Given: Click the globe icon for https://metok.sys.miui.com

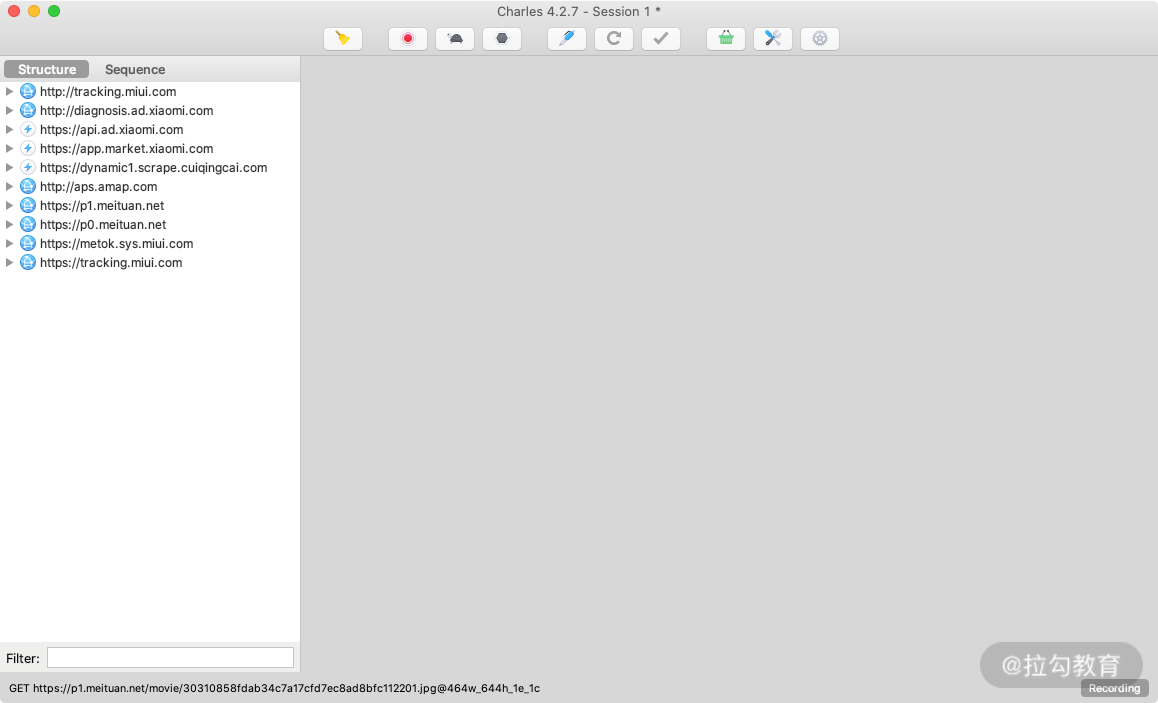Looking at the screenshot, I should (28, 244).
